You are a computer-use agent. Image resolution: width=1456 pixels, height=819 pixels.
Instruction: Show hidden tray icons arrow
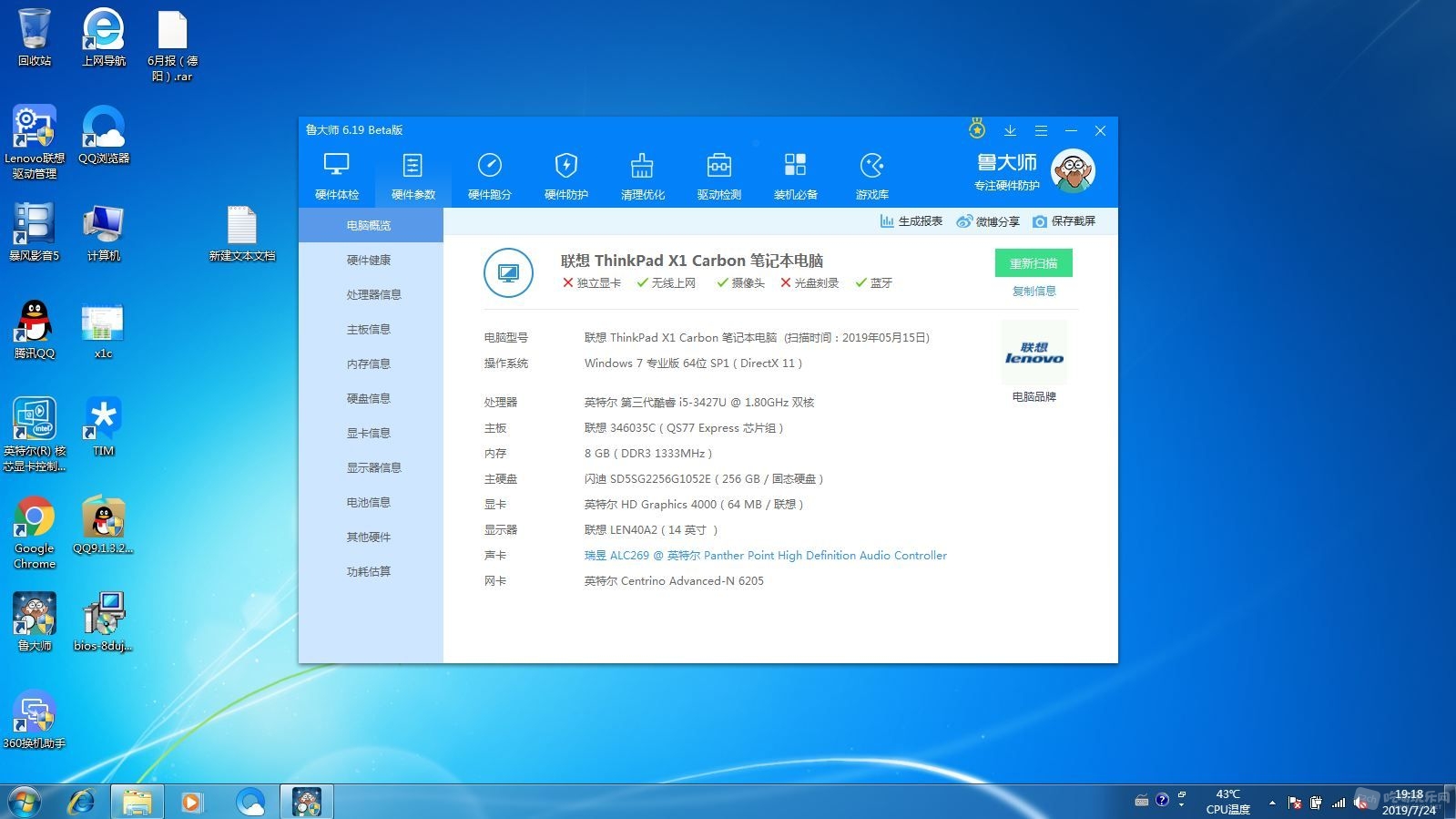1272,803
